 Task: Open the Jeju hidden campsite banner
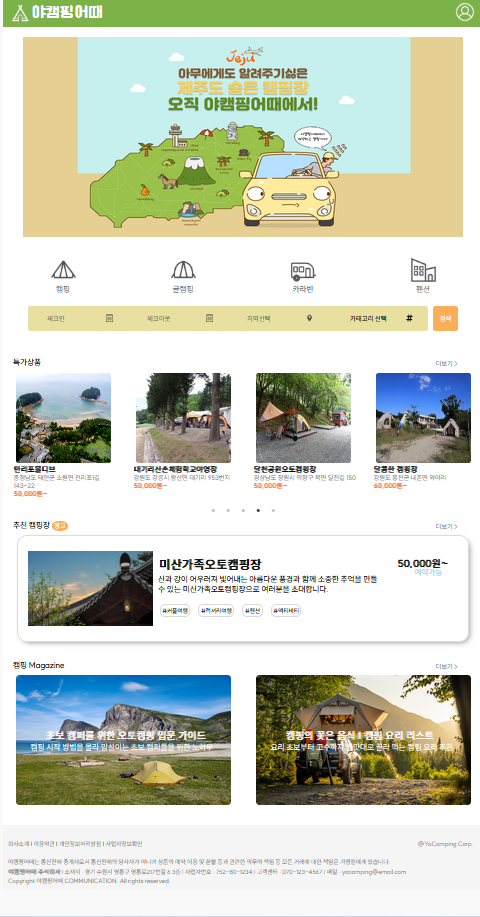(243, 137)
